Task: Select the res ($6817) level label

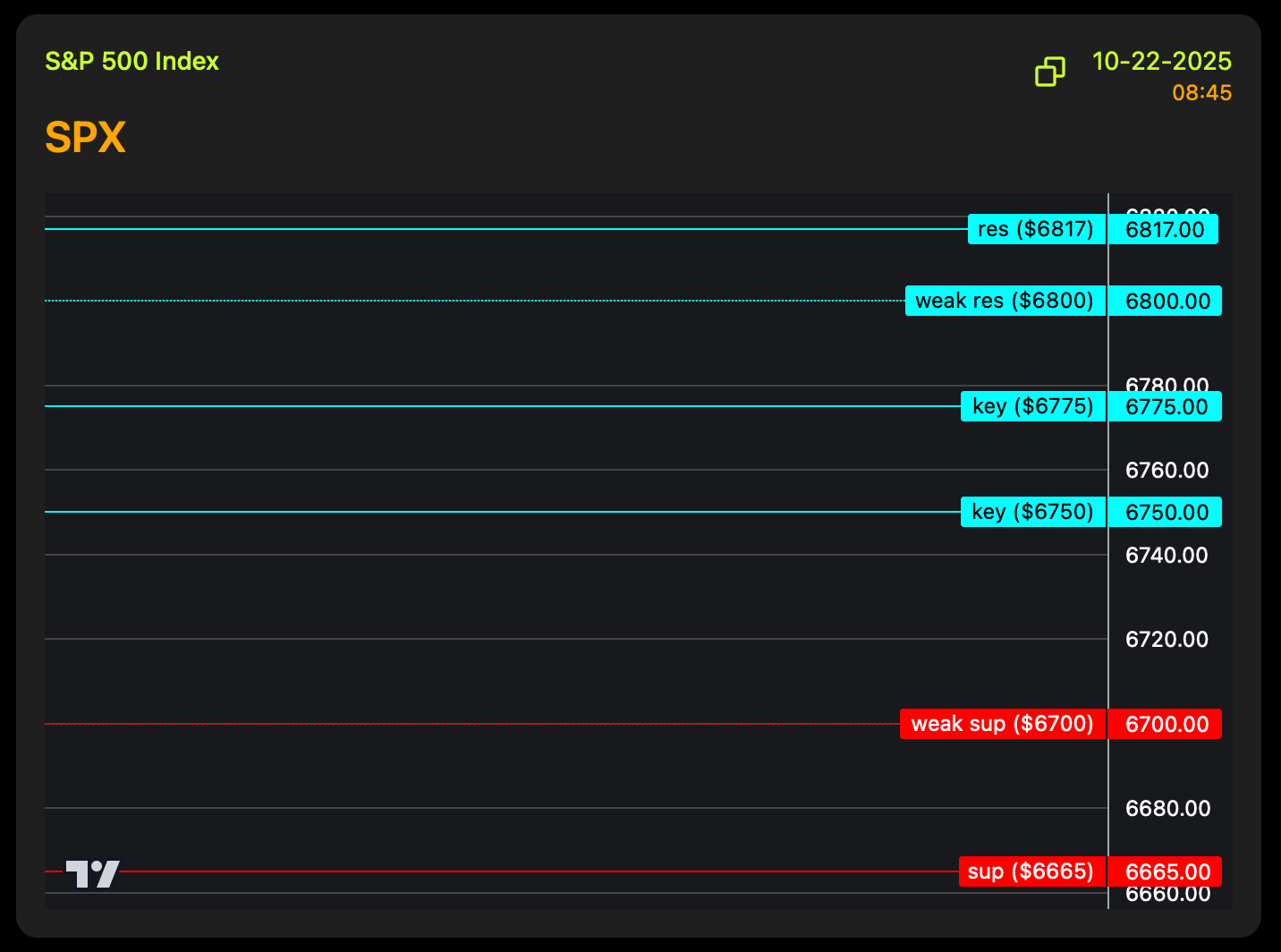Action: click(x=1036, y=230)
